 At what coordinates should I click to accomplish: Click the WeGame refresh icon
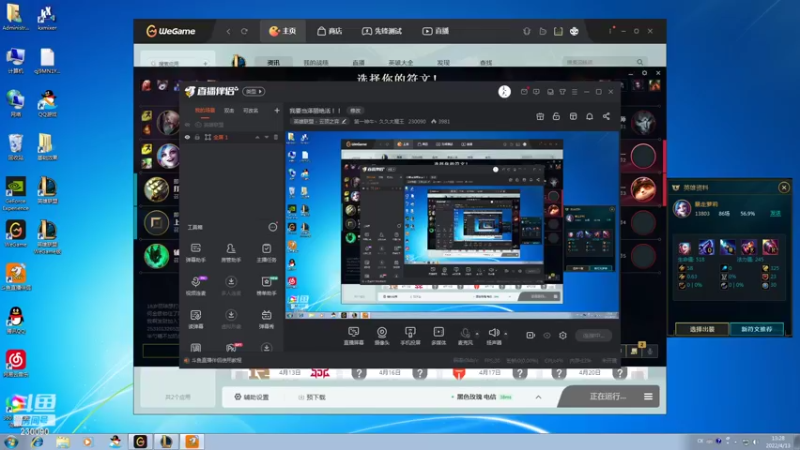(x=244, y=31)
